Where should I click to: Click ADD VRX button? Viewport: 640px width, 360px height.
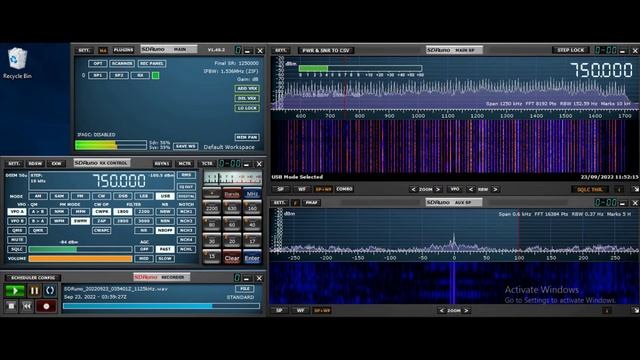pyautogui.click(x=247, y=88)
